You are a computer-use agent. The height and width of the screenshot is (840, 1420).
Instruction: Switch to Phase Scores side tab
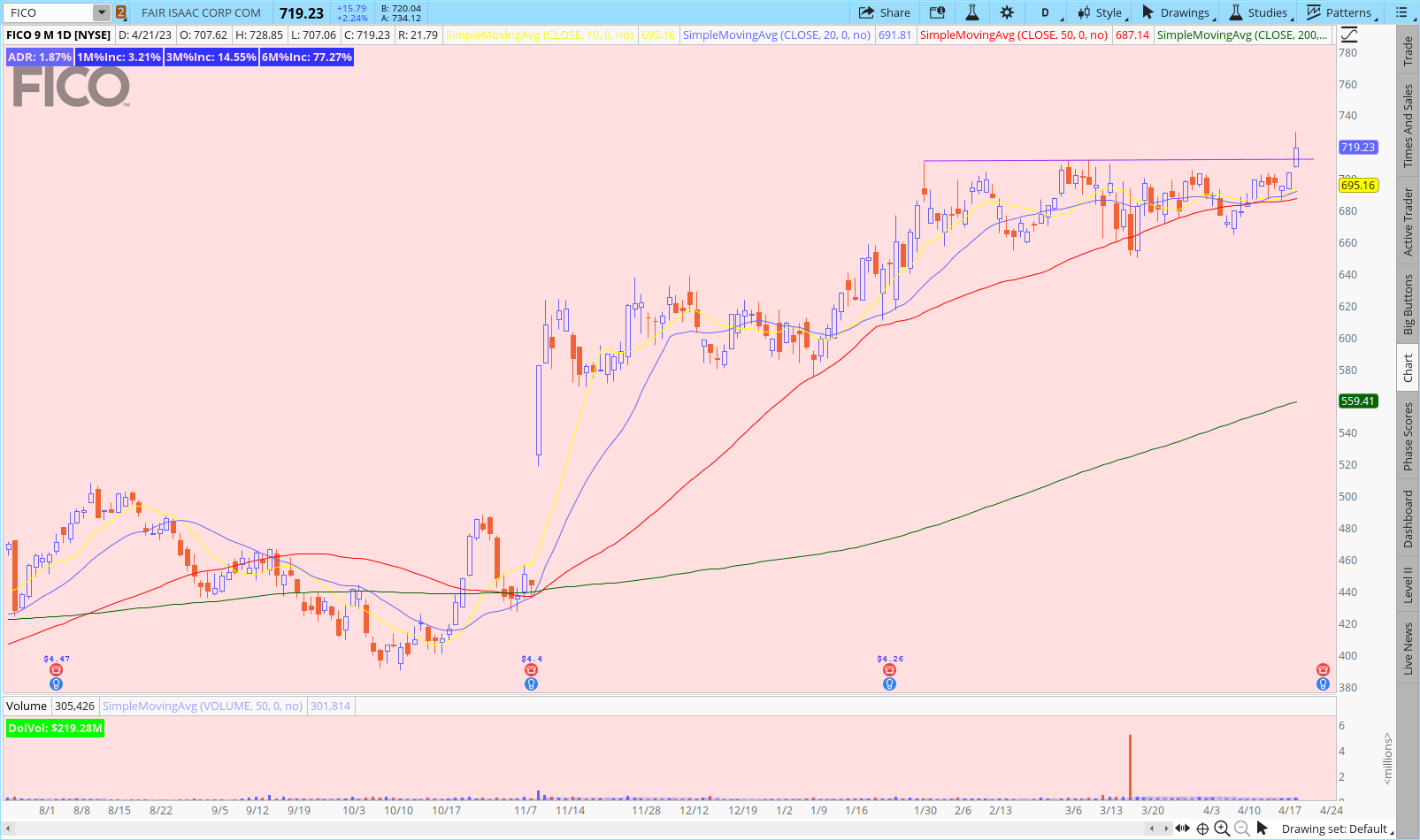pyautogui.click(x=1408, y=436)
